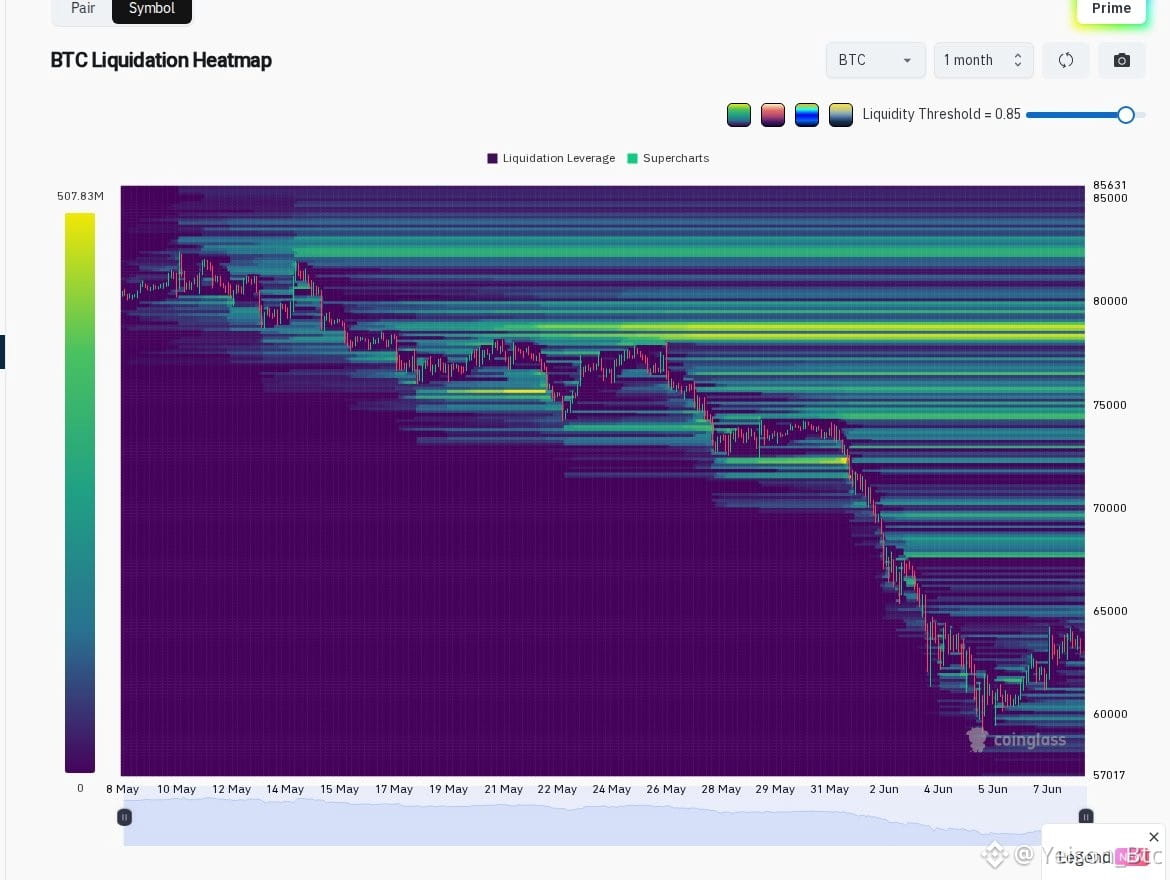Open the Prime button
This screenshot has height=880, width=1170.
click(x=1111, y=9)
